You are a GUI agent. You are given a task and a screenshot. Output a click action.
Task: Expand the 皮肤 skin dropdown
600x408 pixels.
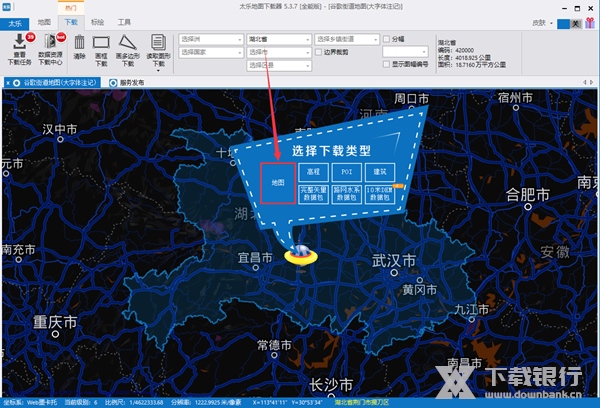point(551,23)
